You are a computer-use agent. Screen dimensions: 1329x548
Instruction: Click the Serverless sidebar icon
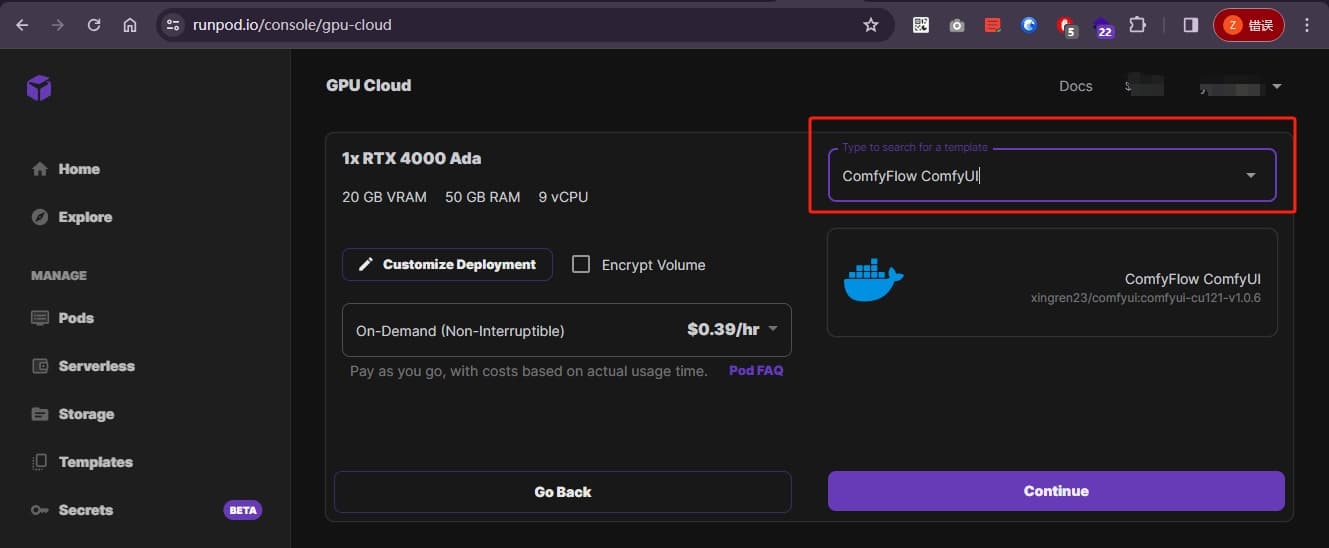point(40,366)
